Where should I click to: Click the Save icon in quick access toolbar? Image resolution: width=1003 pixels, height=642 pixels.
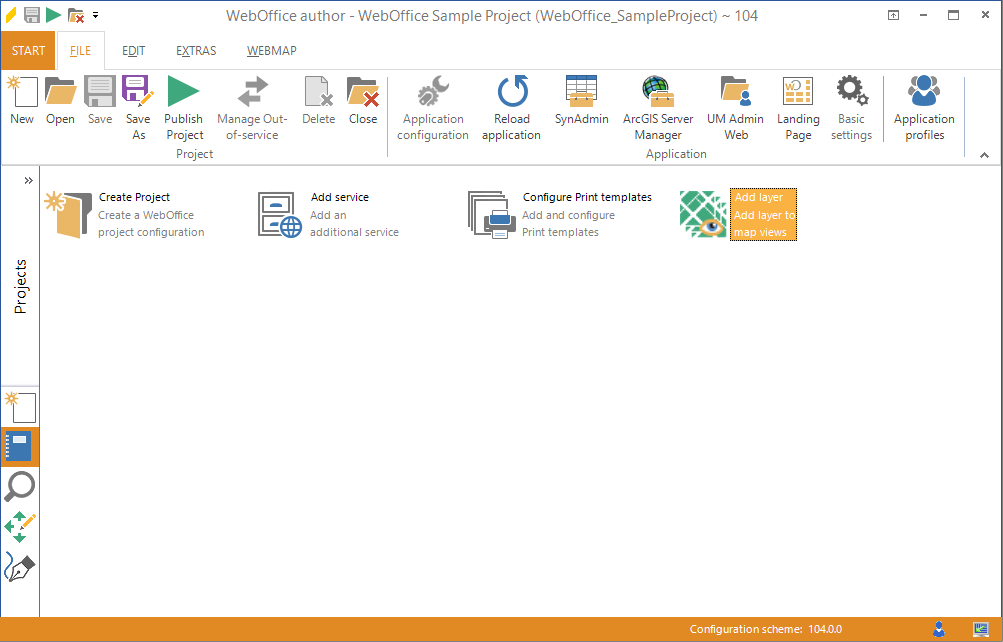(30, 14)
